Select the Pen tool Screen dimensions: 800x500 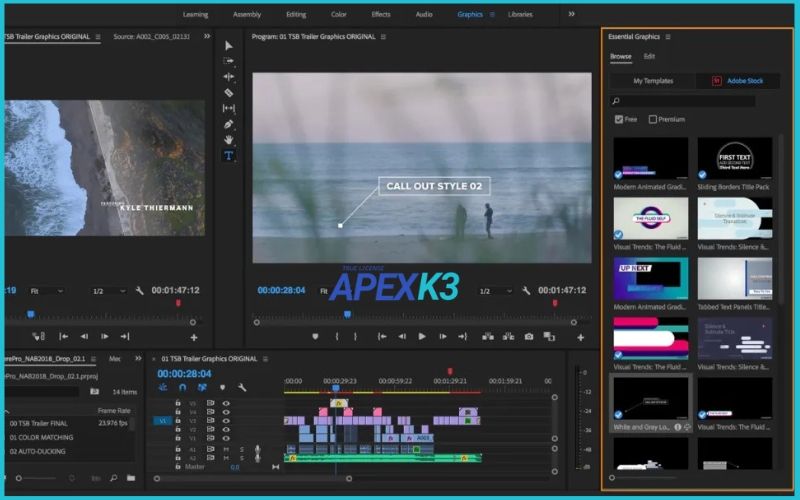pyautogui.click(x=229, y=124)
